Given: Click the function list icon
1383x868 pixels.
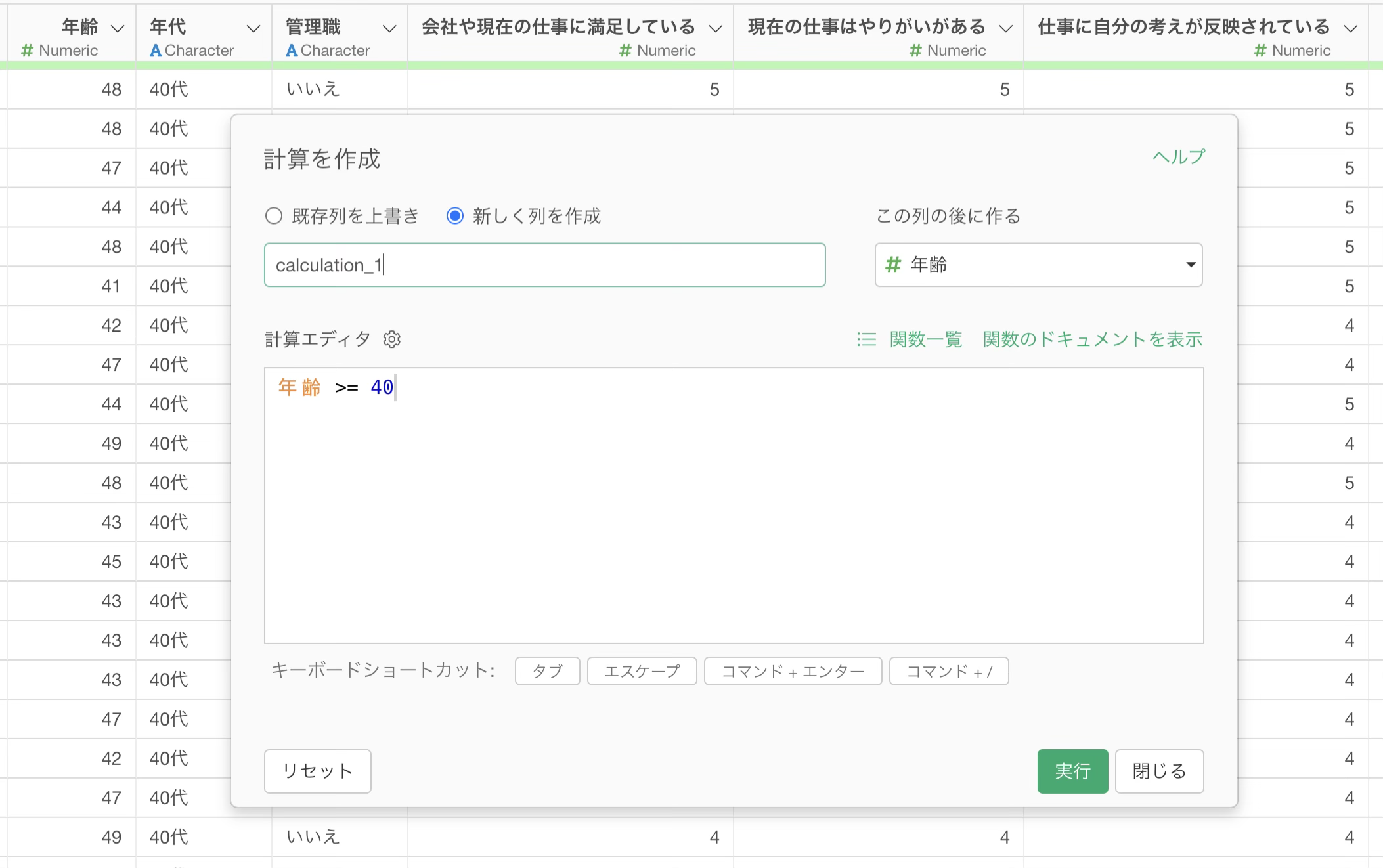Looking at the screenshot, I should pyautogui.click(x=866, y=339).
